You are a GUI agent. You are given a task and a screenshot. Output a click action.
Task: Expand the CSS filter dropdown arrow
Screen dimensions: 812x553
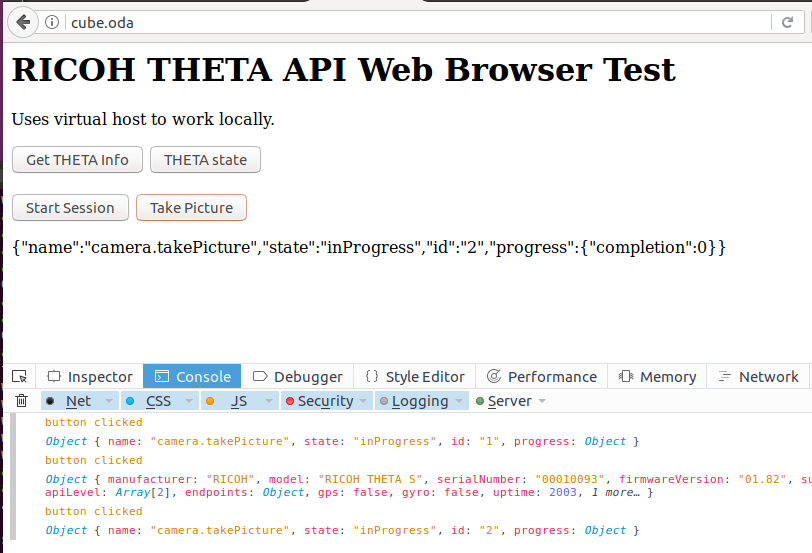pos(189,401)
